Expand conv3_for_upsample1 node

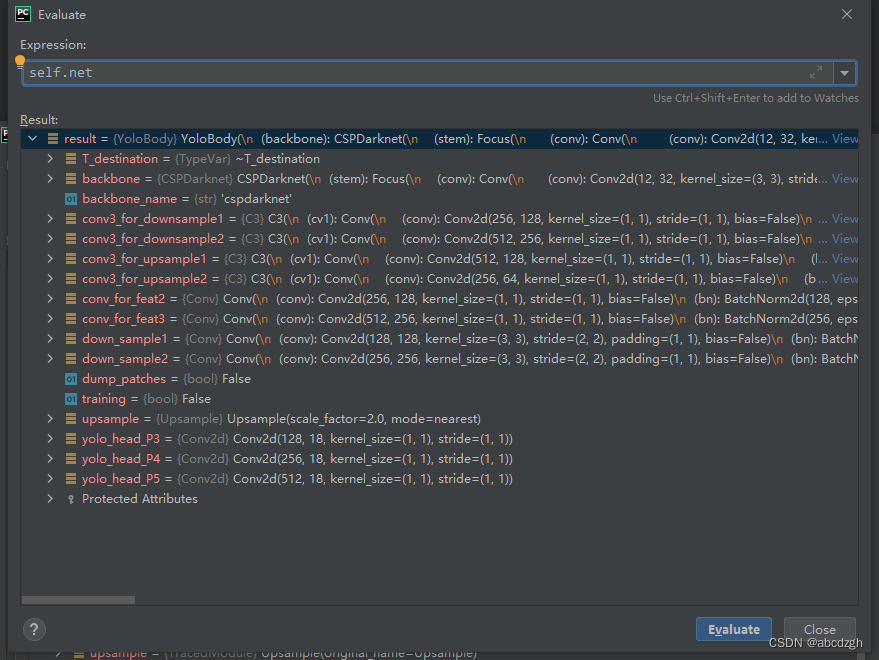[50, 259]
